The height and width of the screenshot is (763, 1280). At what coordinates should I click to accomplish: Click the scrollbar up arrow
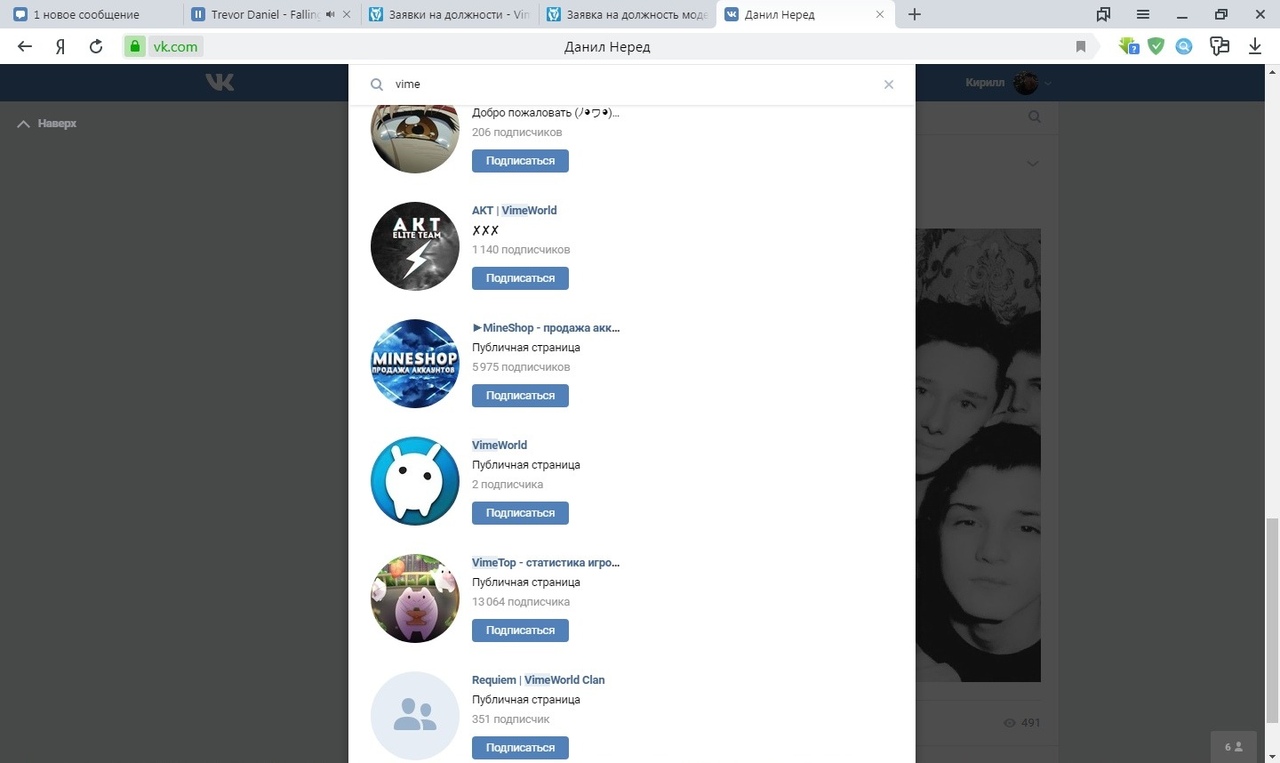pos(1272,72)
